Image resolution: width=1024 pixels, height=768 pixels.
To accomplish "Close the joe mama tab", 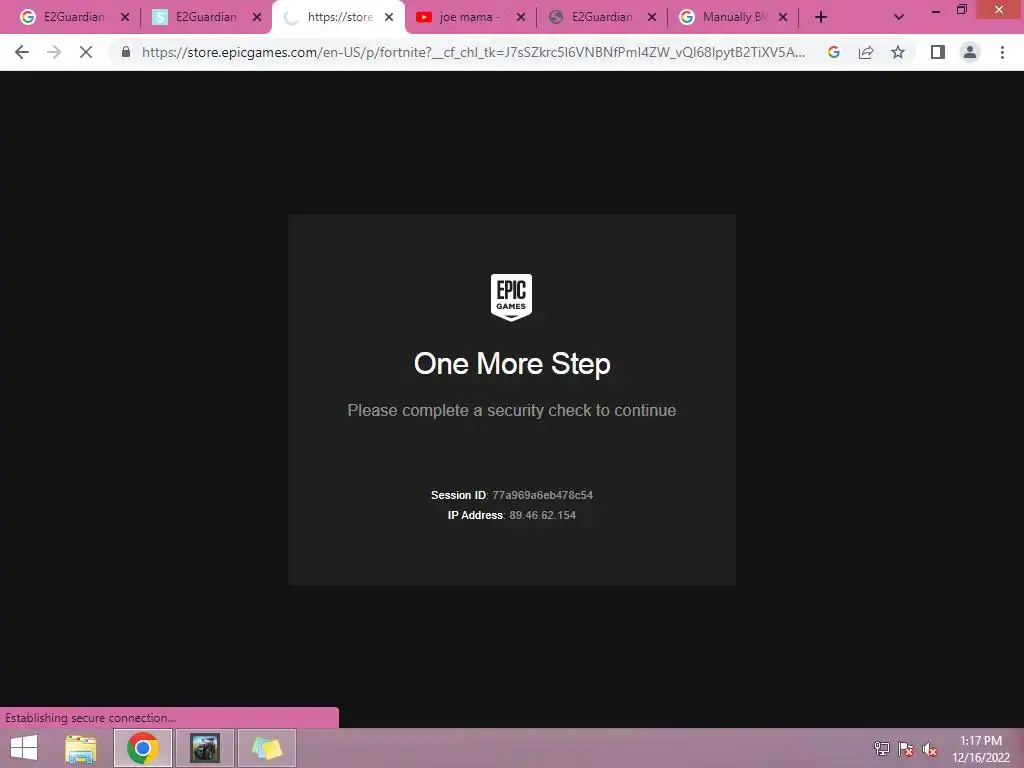I will coord(520,18).
